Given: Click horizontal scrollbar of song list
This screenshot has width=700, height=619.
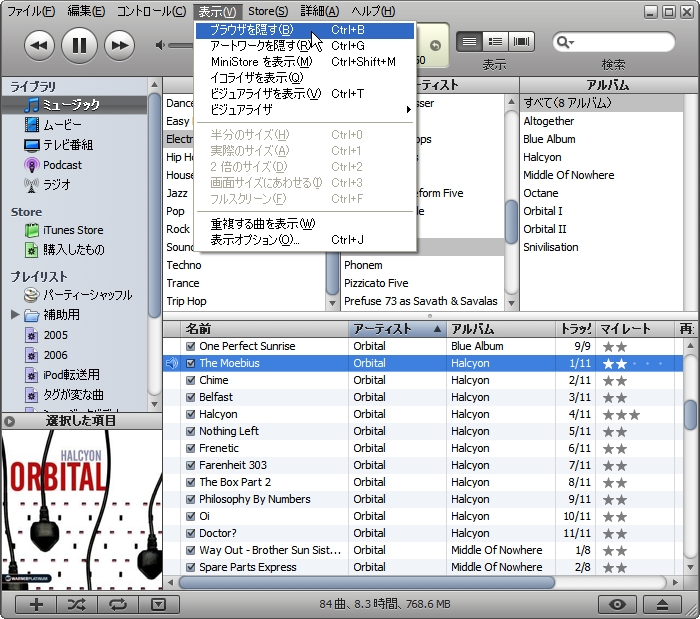Looking at the screenshot, I should (x=366, y=583).
